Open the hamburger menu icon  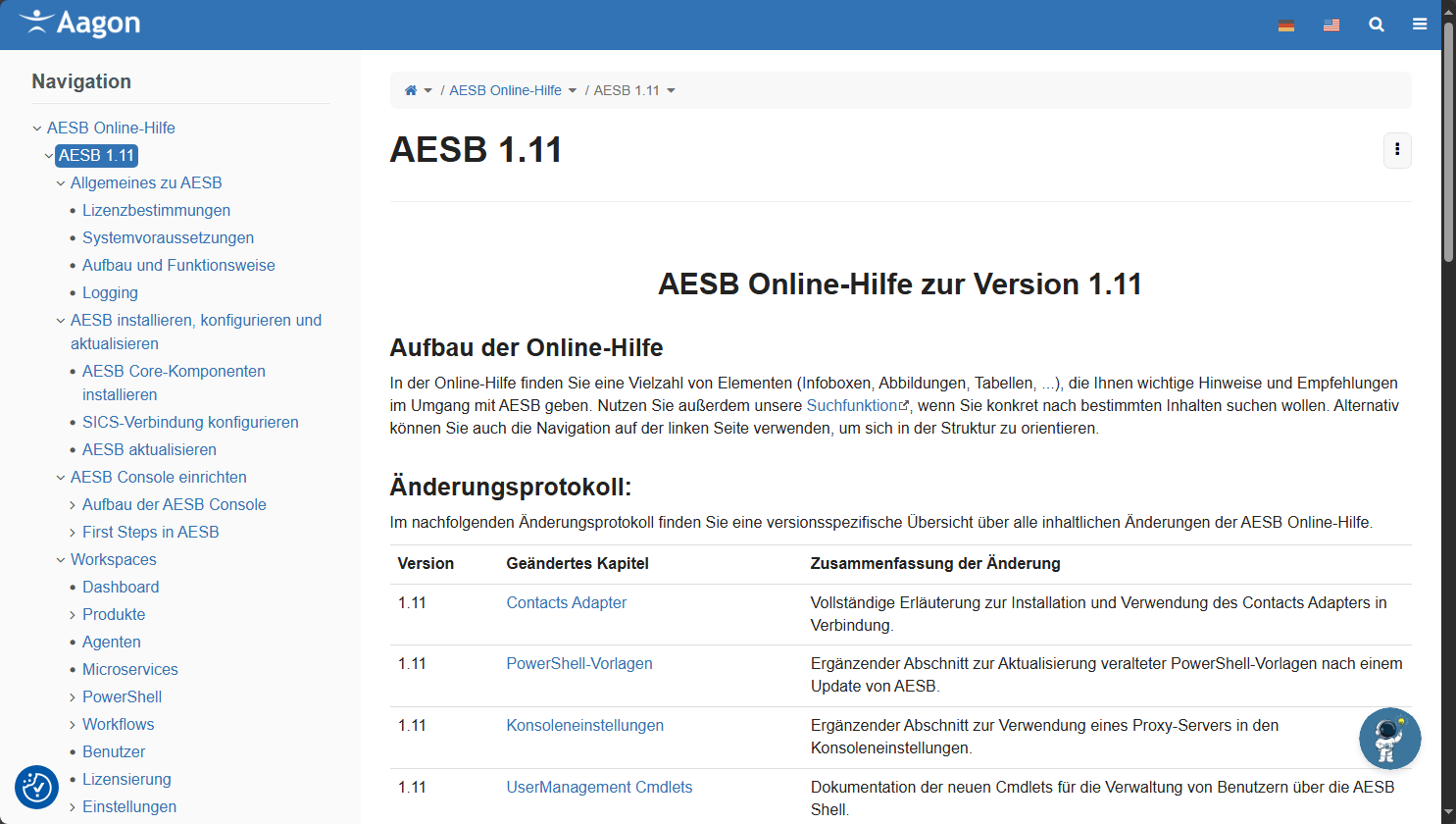tap(1420, 25)
